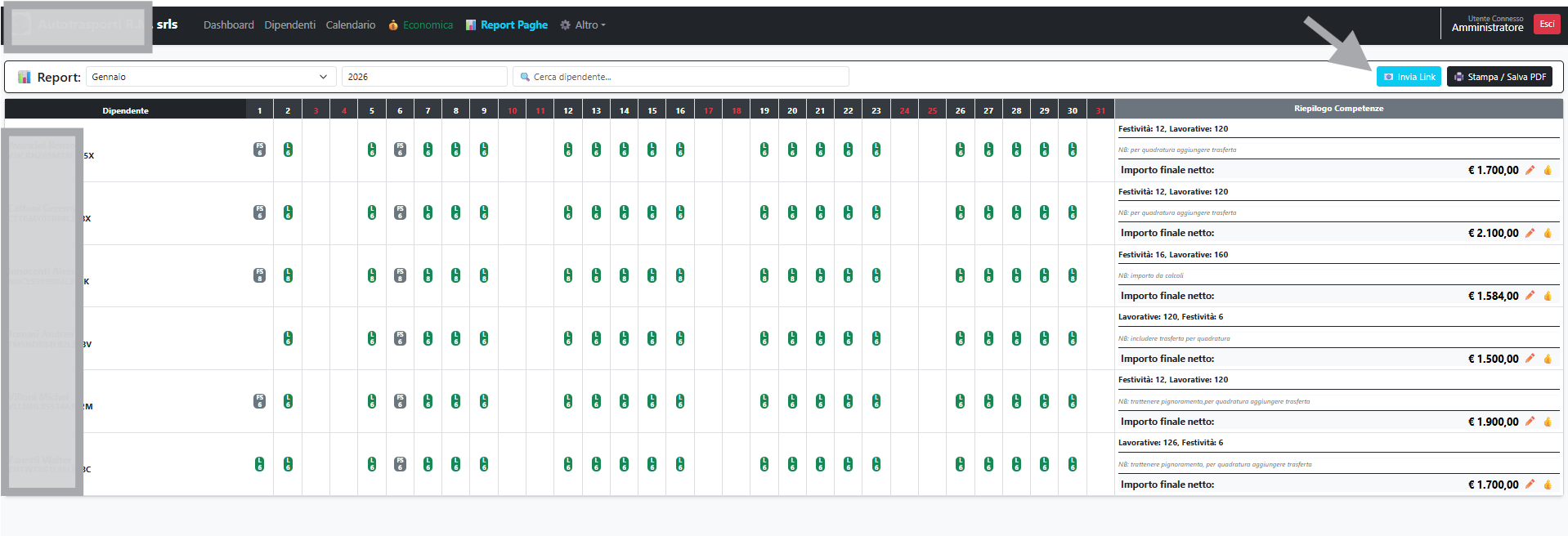Go to the Dashboard page
This screenshot has width=1568, height=536.
click(x=228, y=25)
